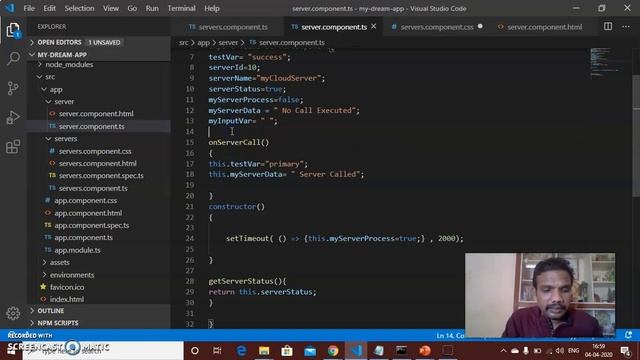
Task: Collapse the server folder
Action: pos(99,101)
